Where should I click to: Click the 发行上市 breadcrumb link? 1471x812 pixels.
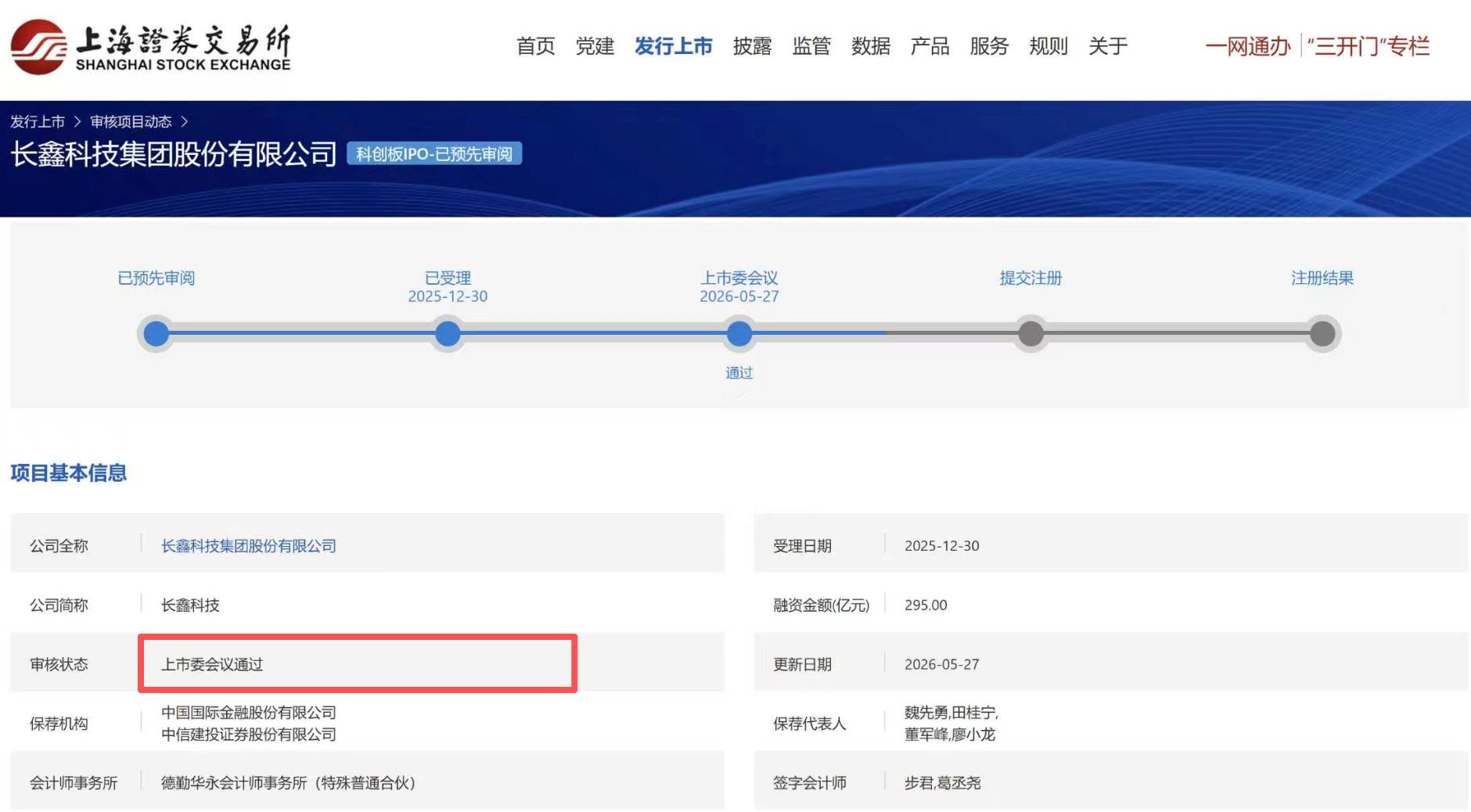38,121
